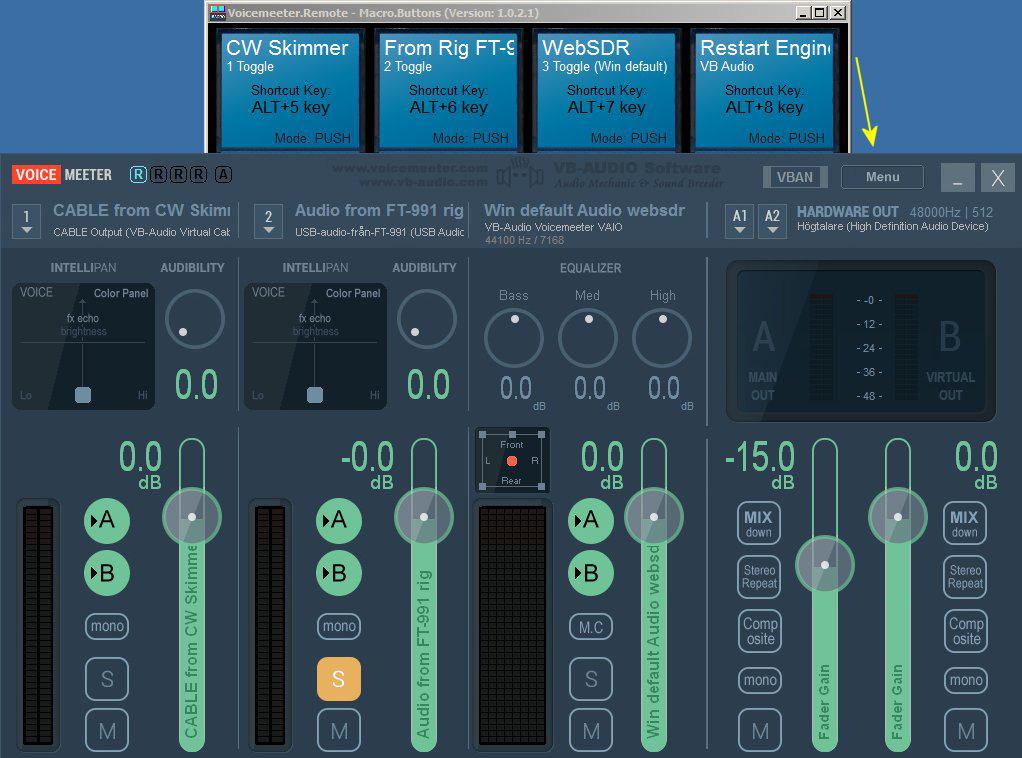The width and height of the screenshot is (1022, 758).
Task: Route Audio from FT-991 rig strip to bus B
Action: pos(339,573)
